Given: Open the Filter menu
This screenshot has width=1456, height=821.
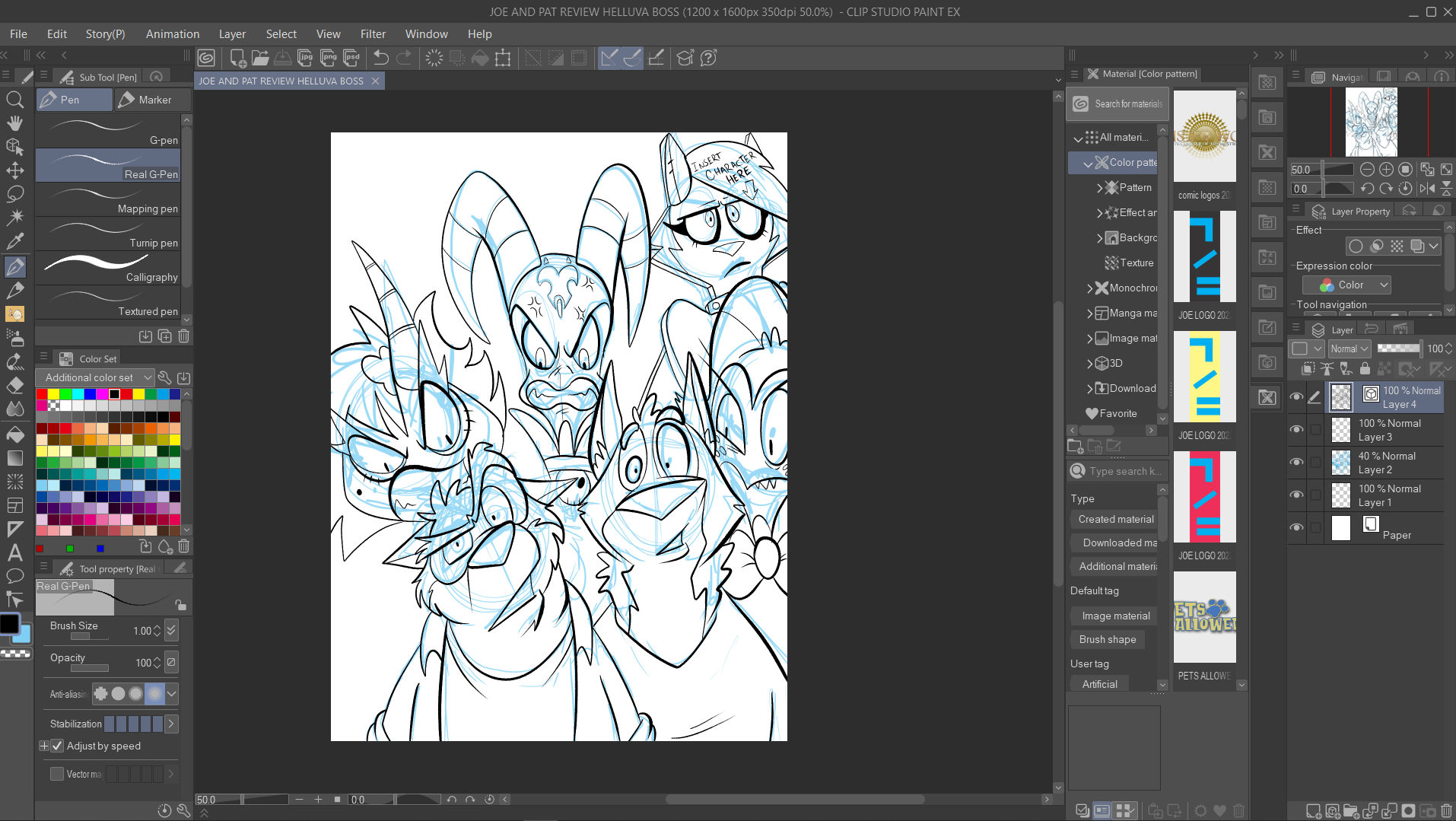Looking at the screenshot, I should point(372,34).
